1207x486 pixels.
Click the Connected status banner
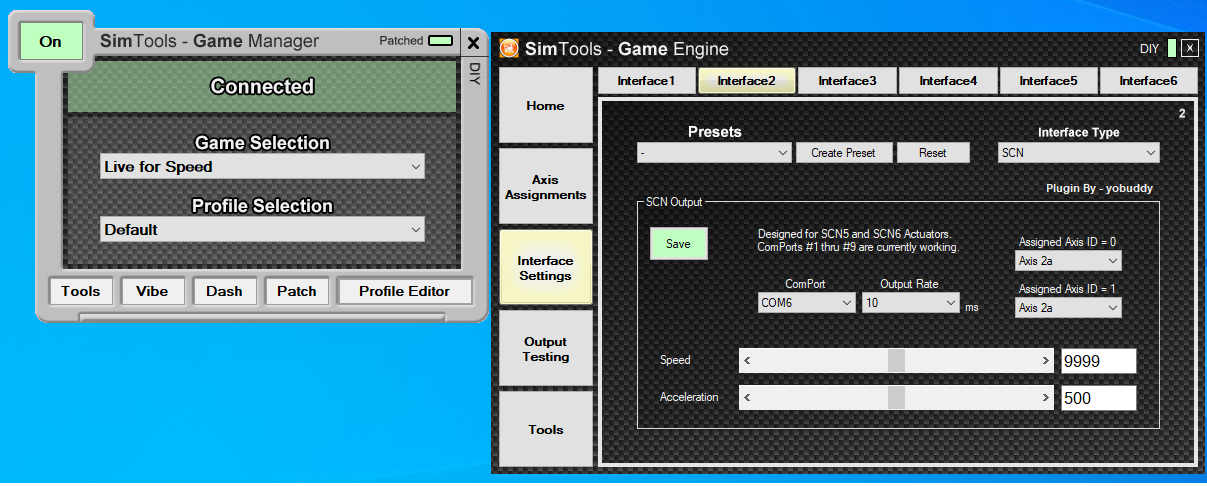[x=262, y=87]
